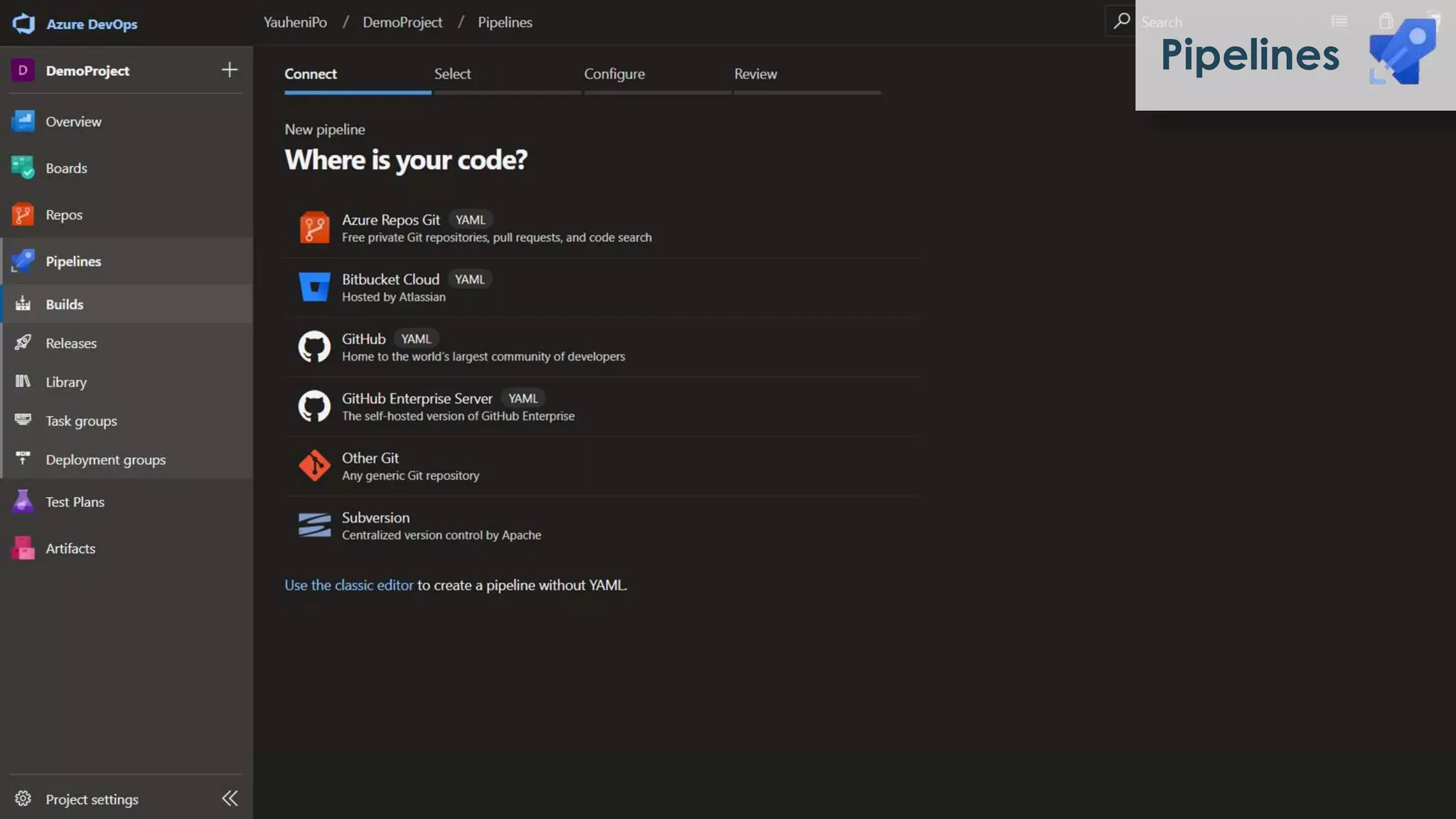Switch to the Select step tab
Viewport: 1456px width, 819px height.
[452, 74]
